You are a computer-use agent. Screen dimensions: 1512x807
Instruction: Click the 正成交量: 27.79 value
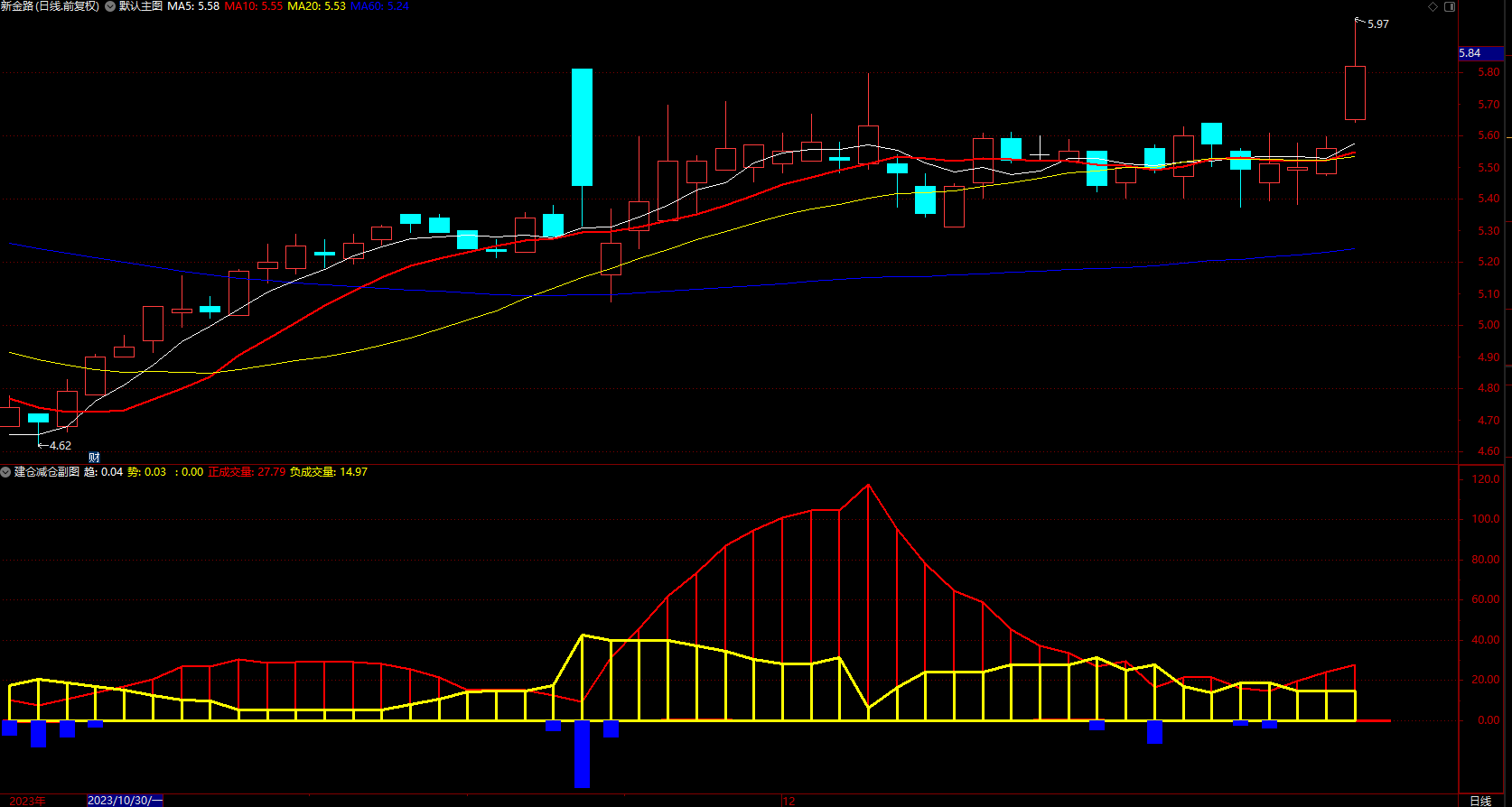point(247,472)
